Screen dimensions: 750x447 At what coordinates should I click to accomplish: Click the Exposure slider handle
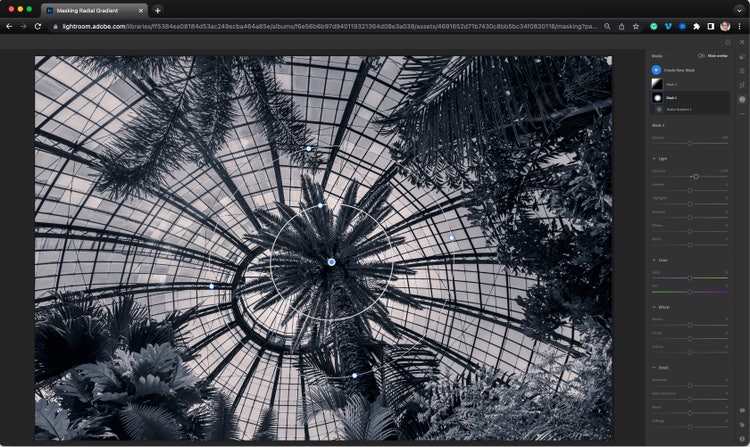(x=696, y=176)
